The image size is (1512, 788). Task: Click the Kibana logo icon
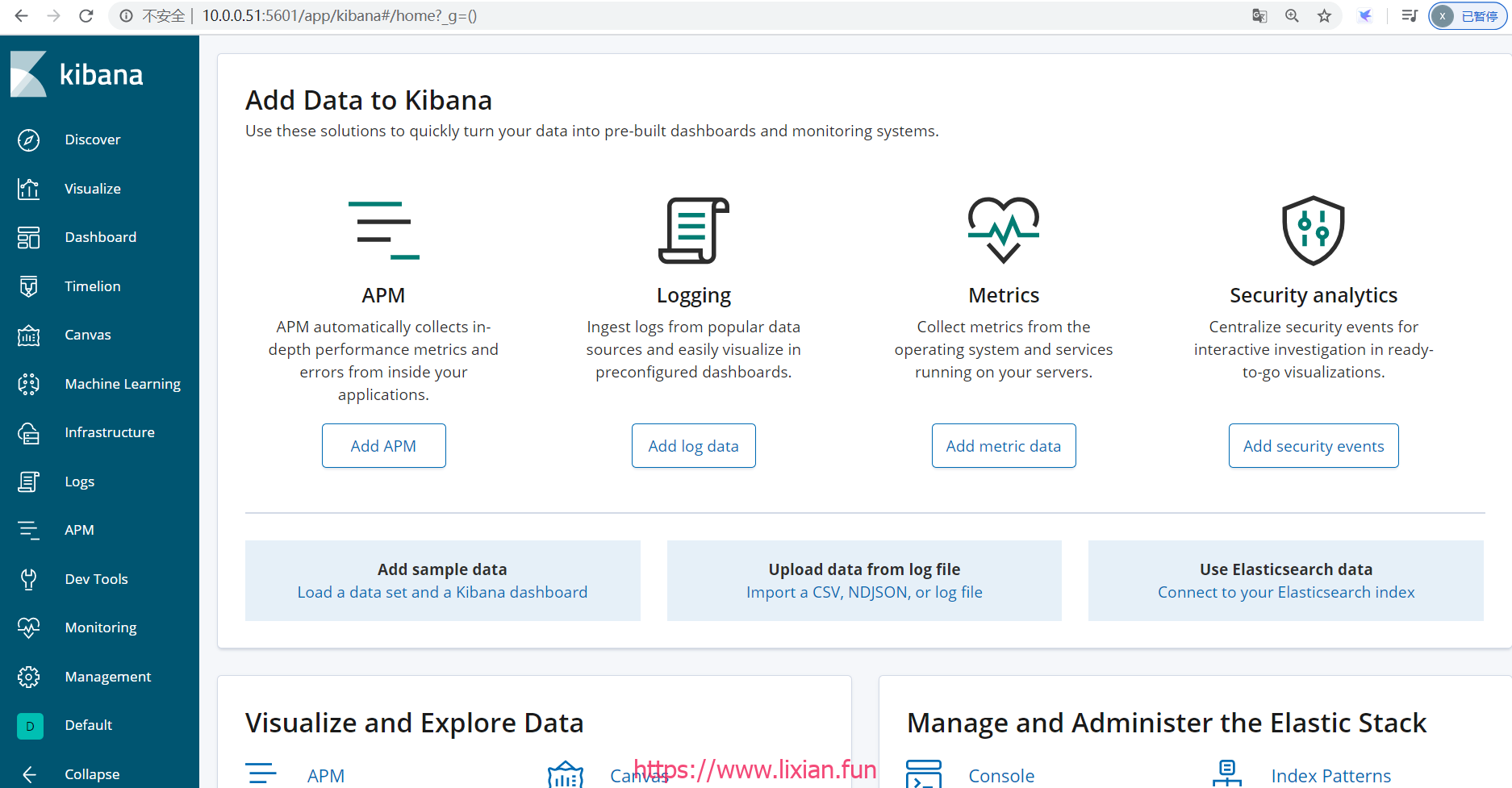click(28, 74)
